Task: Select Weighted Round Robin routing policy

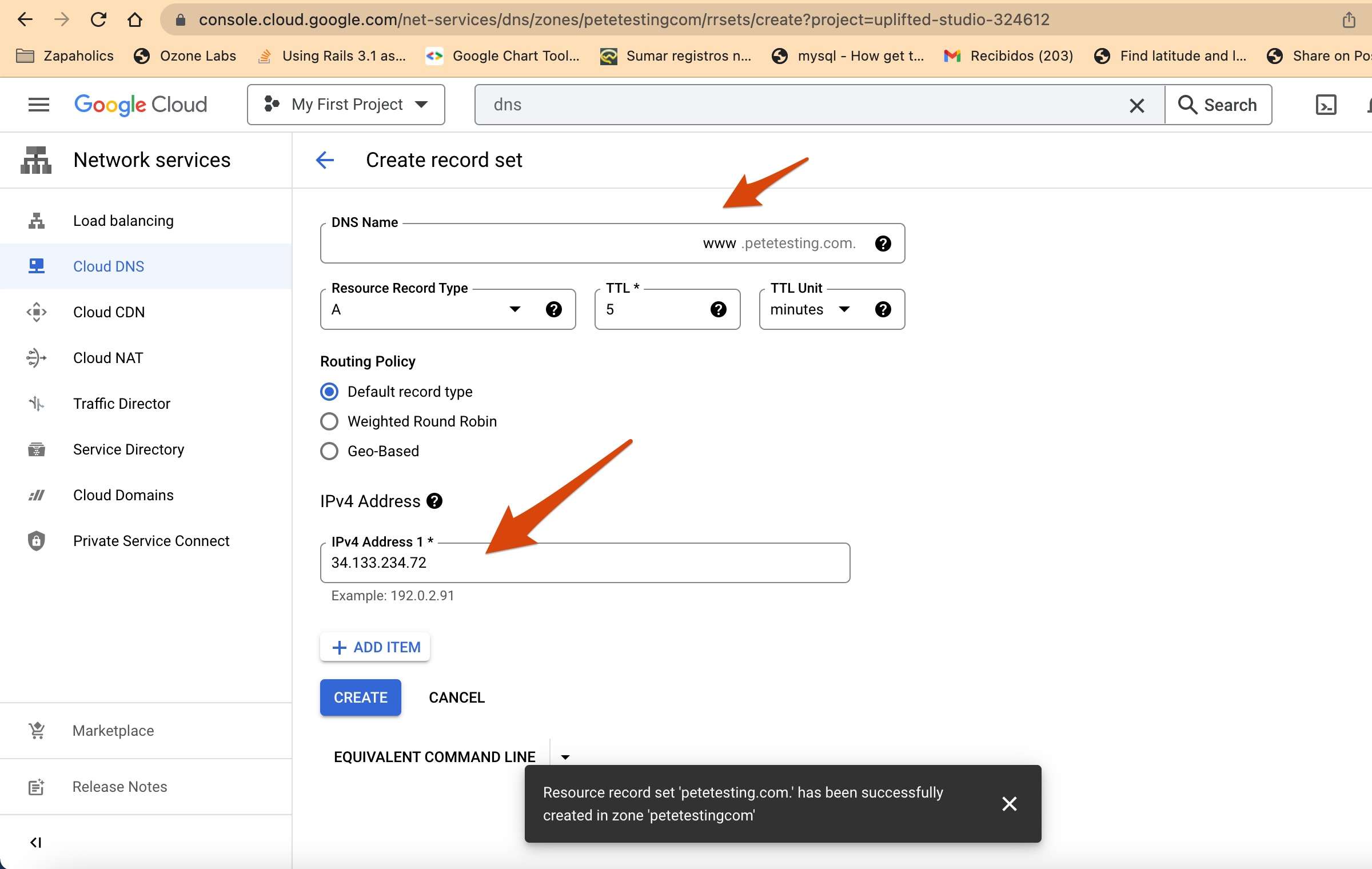Action: [x=329, y=421]
